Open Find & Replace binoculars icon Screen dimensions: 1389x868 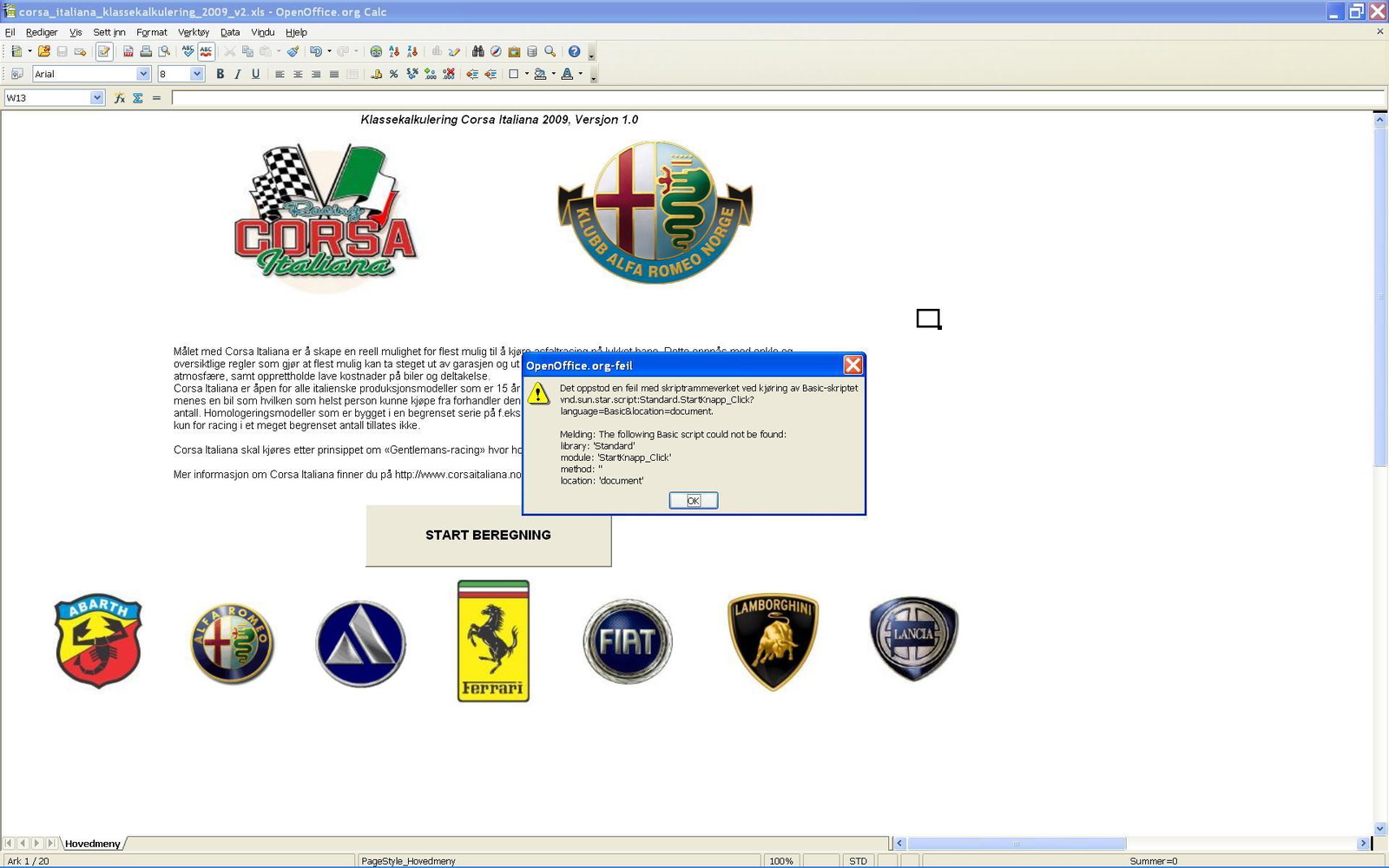(477, 52)
